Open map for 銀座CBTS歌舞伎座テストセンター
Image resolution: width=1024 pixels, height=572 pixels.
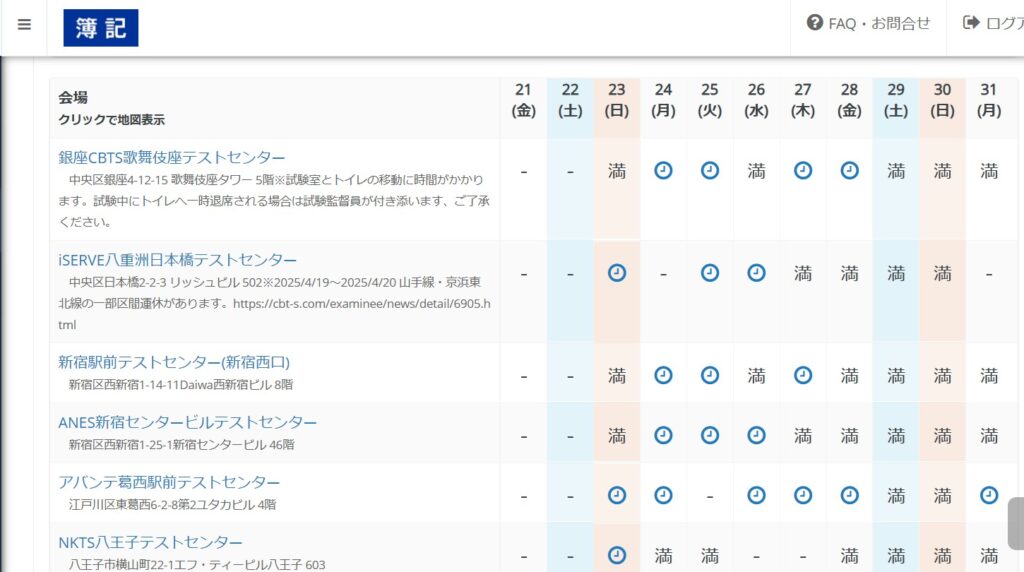(x=172, y=157)
